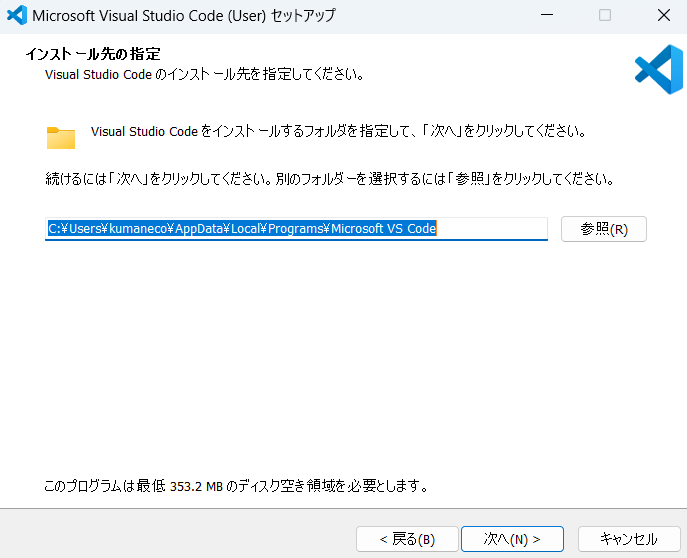Click the 参照(R) browse button
Screen dimensions: 687x558
603,229
